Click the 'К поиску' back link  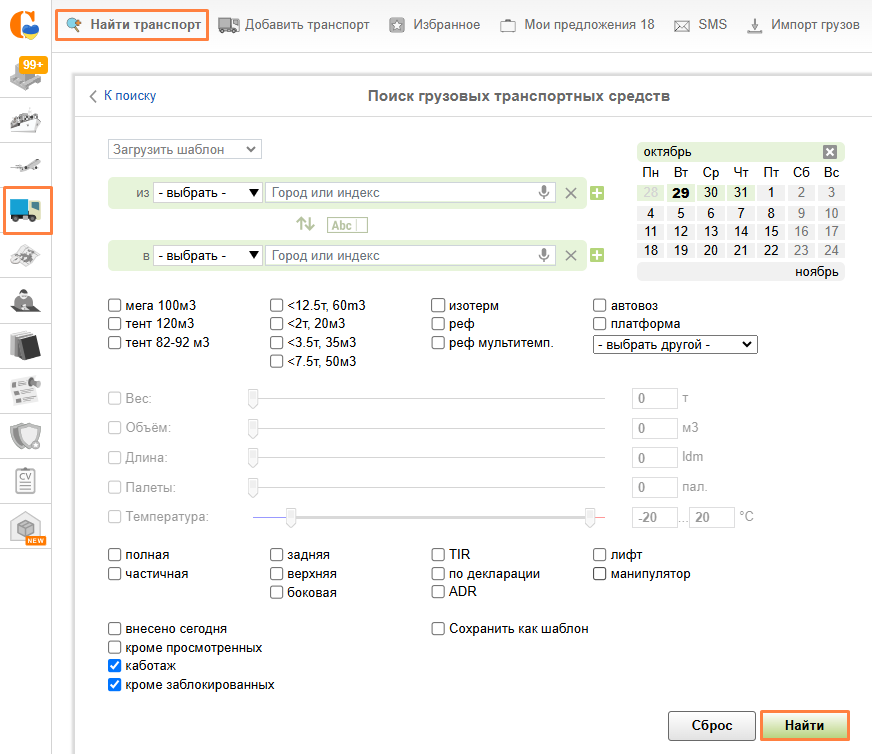pyautogui.click(x=123, y=96)
